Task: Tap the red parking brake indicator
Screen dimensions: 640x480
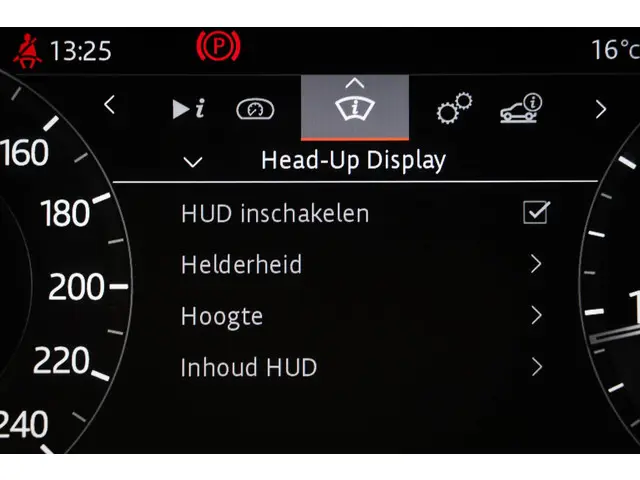Action: point(218,46)
